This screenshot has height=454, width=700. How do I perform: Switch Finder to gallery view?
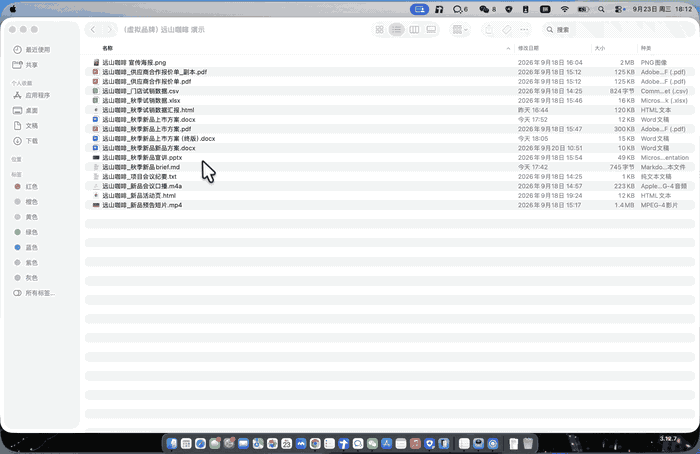point(431,29)
